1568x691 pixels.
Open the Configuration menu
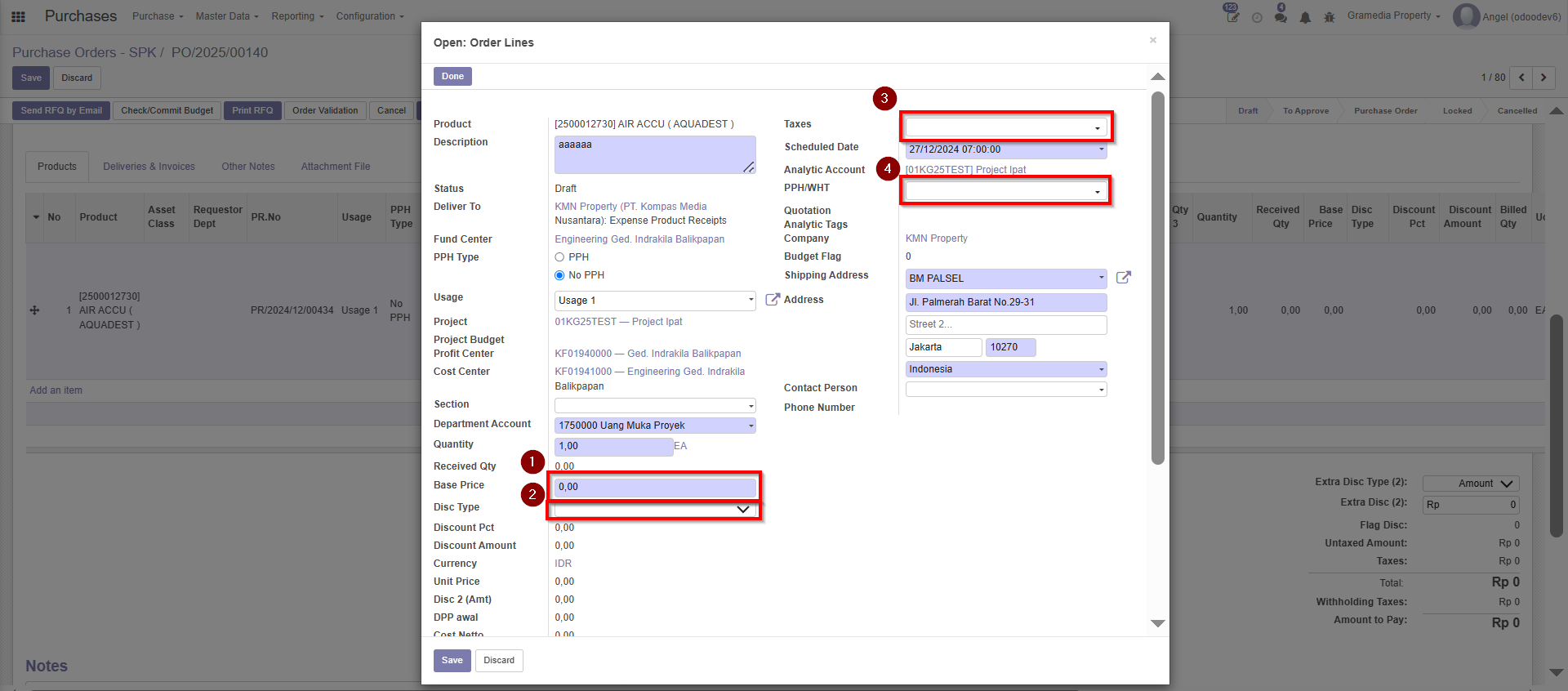370,16
